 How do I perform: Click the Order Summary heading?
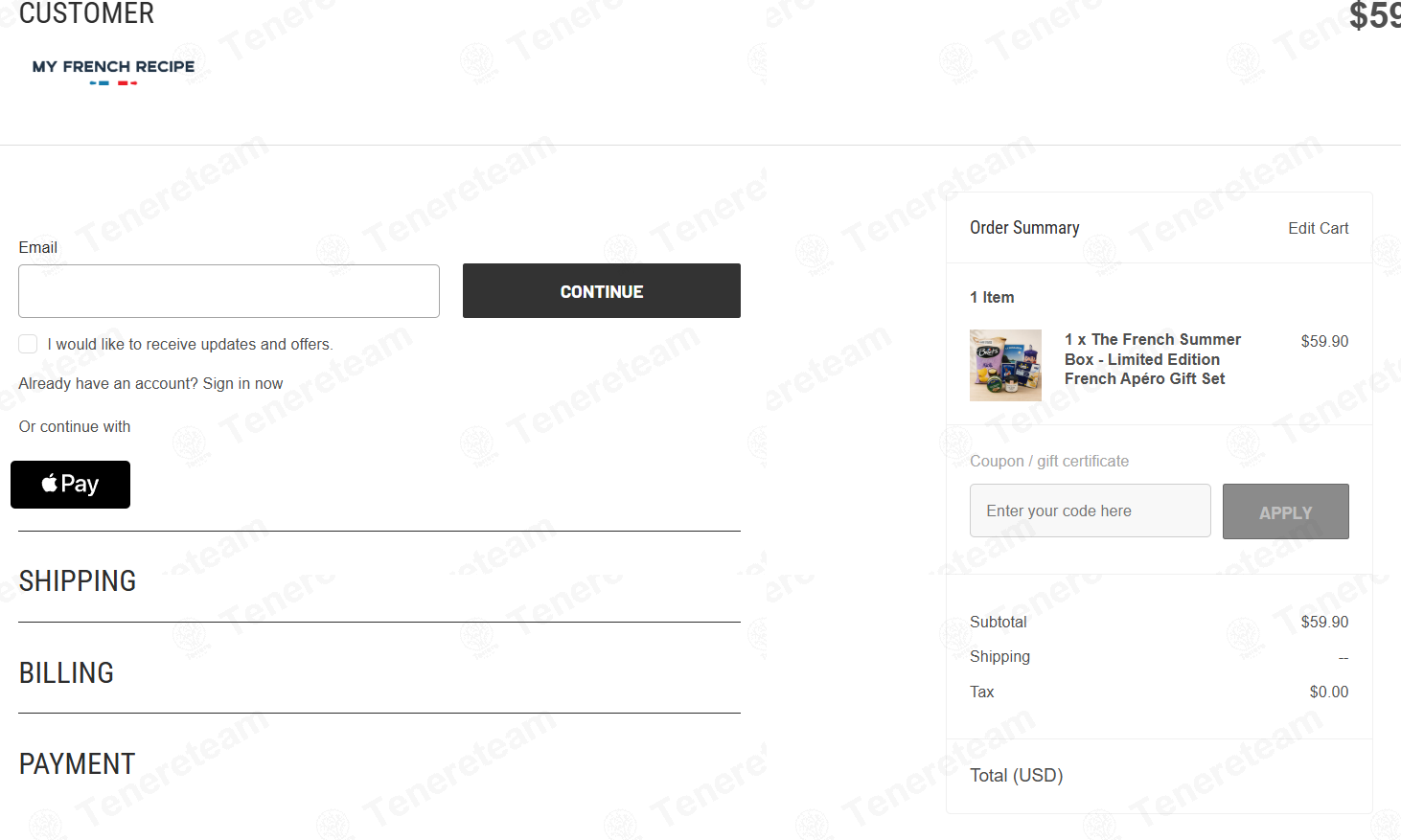tap(1024, 228)
